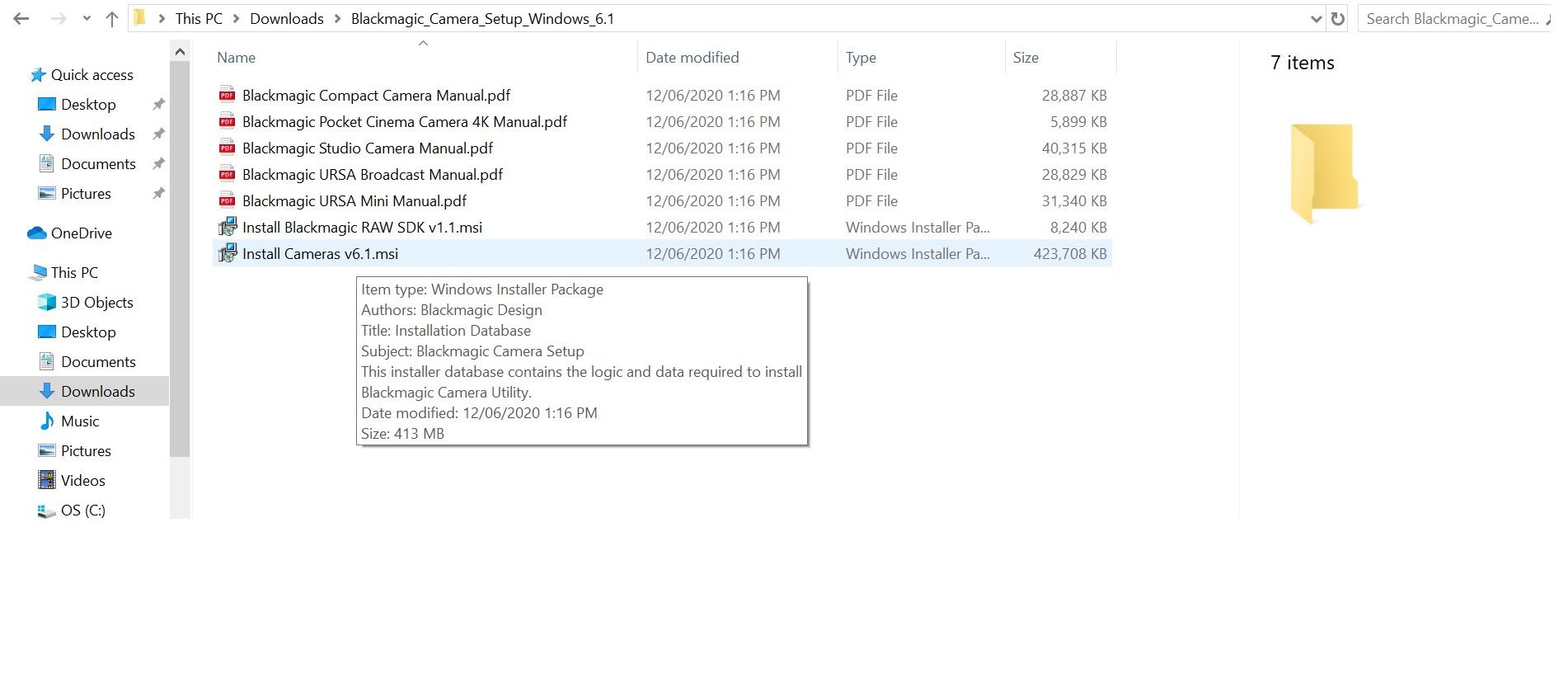
Task: Click the 423,708 KB size cell
Action: pyautogui.click(x=1070, y=254)
